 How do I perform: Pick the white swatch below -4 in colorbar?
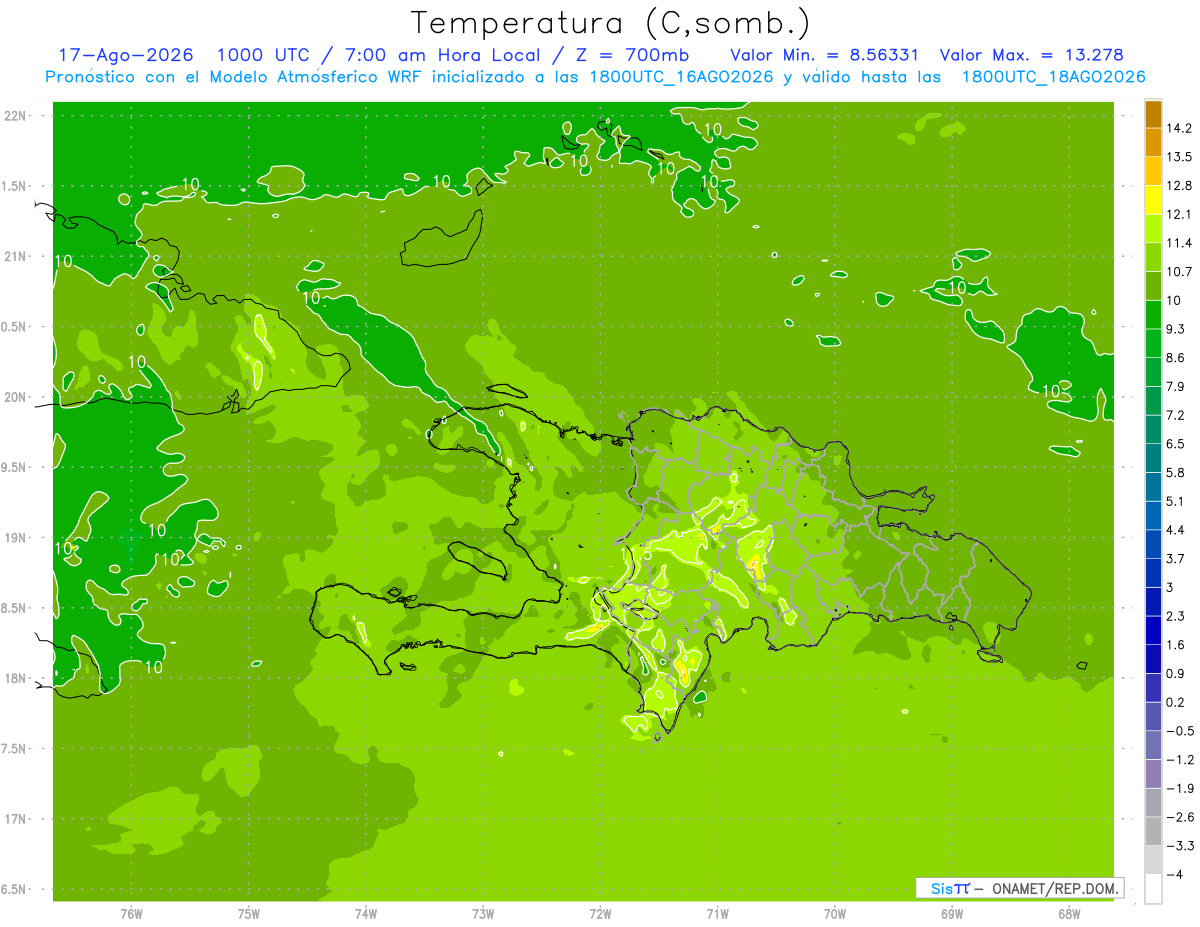pos(1153,888)
